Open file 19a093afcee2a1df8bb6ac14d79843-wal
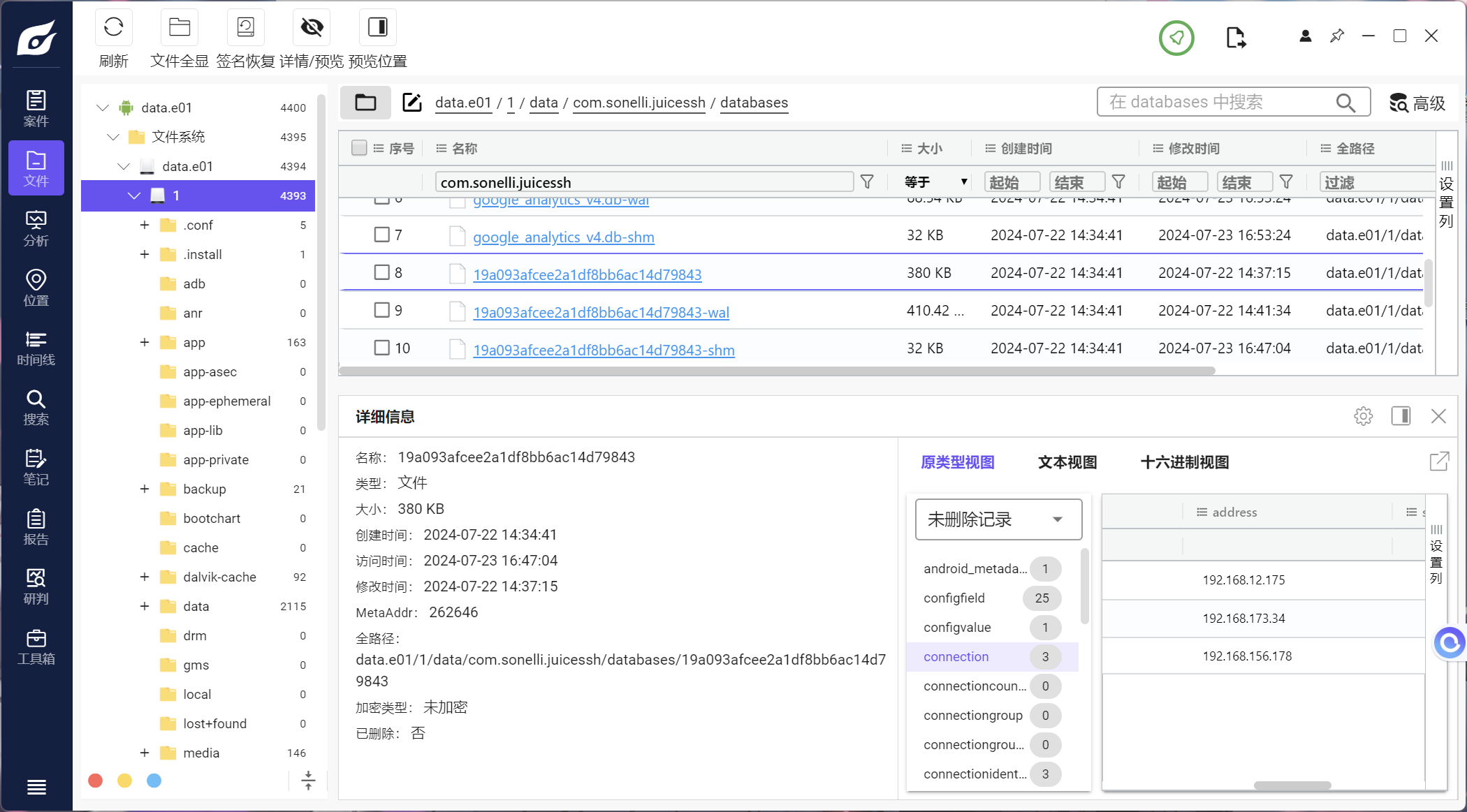This screenshot has width=1467, height=812. coord(601,312)
